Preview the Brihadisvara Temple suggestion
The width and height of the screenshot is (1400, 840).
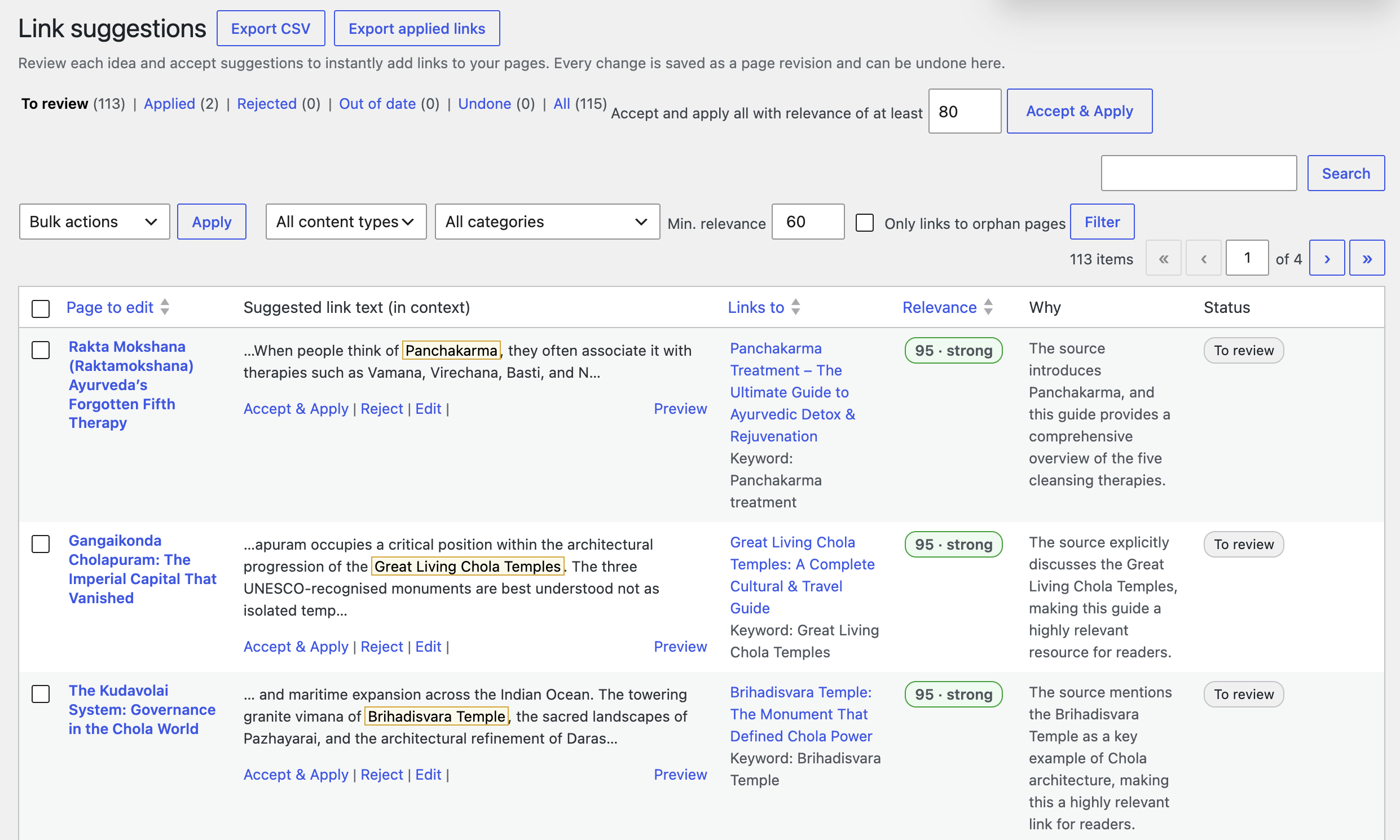click(x=680, y=775)
